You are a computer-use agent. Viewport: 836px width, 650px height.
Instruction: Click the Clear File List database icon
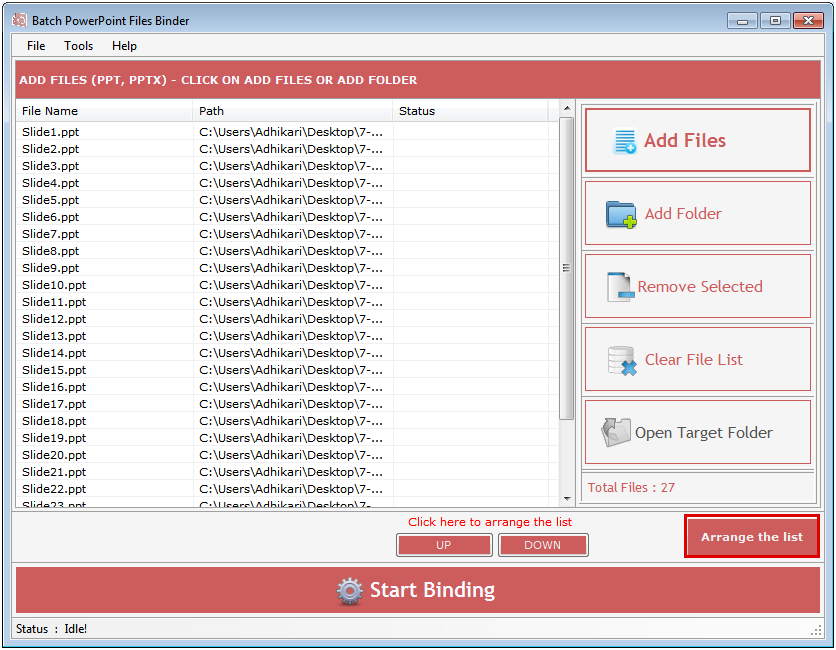tap(622, 360)
